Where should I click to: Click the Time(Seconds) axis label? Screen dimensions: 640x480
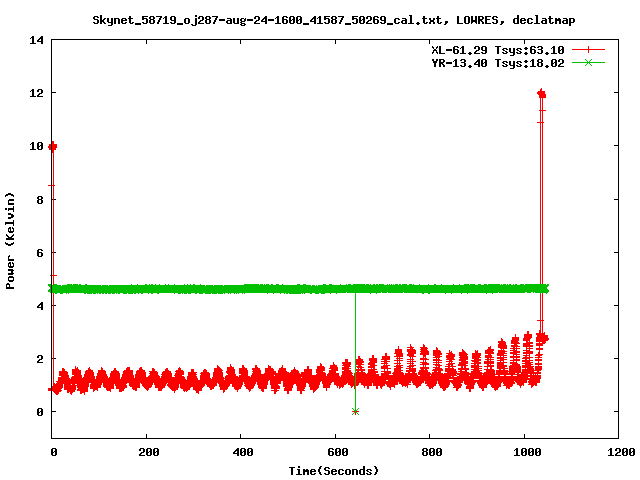click(333, 471)
